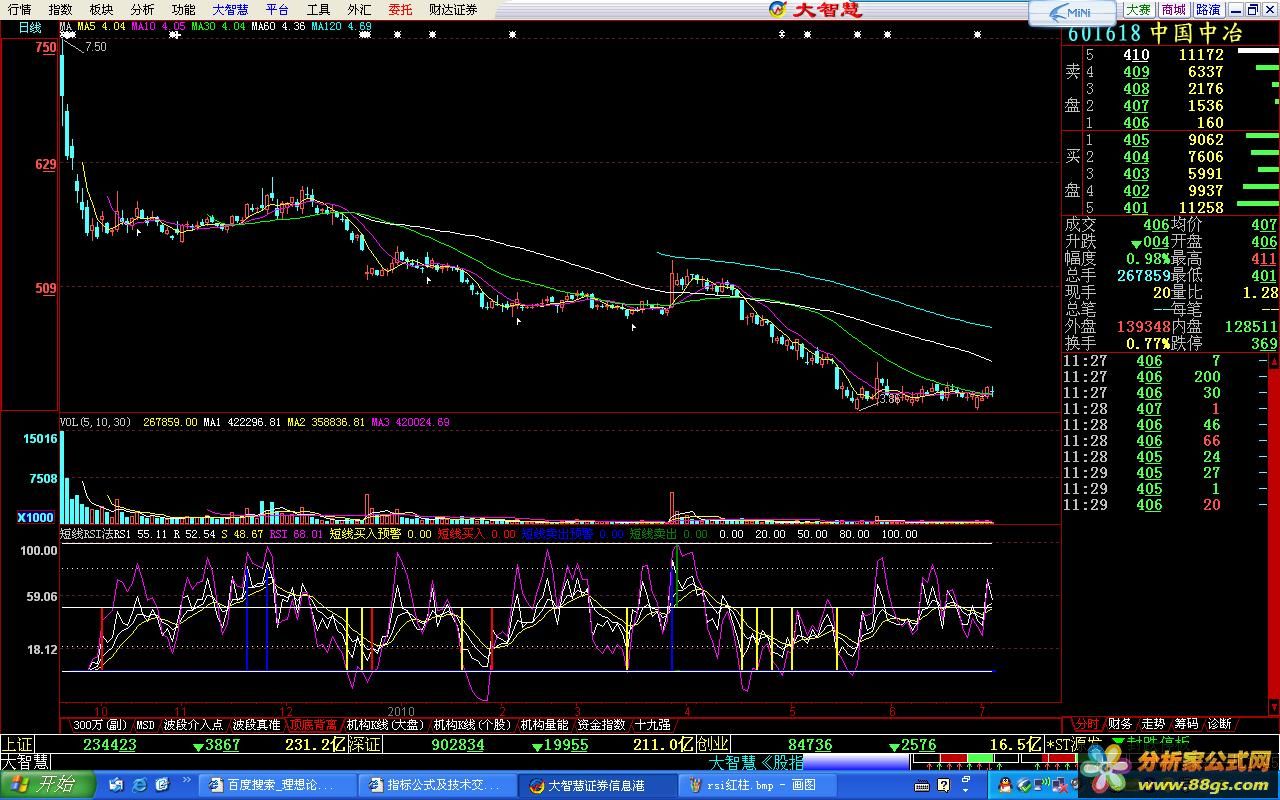Select the 300万(副) indicator tab
The width and height of the screenshot is (1280, 800).
(100, 724)
